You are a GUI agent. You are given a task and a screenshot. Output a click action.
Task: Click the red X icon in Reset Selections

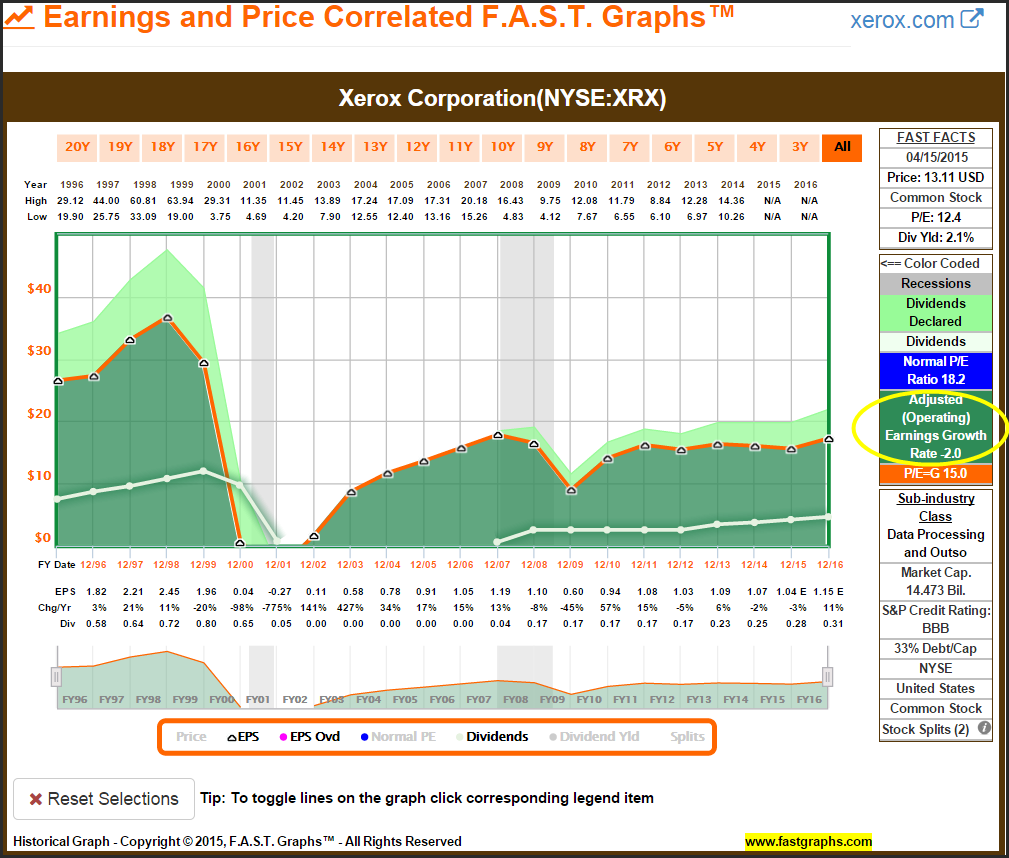coord(35,799)
